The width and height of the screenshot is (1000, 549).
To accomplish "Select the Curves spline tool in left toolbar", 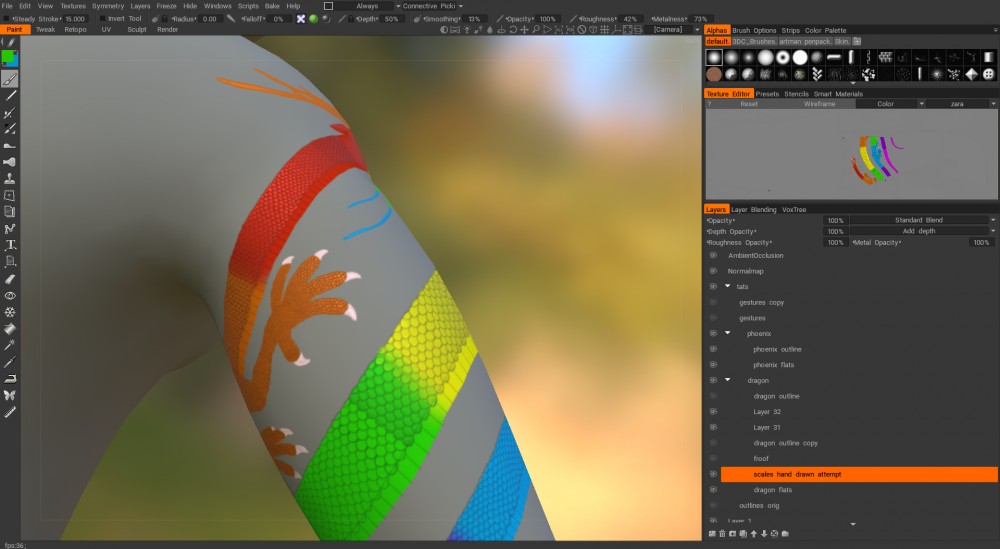I will pos(10,228).
